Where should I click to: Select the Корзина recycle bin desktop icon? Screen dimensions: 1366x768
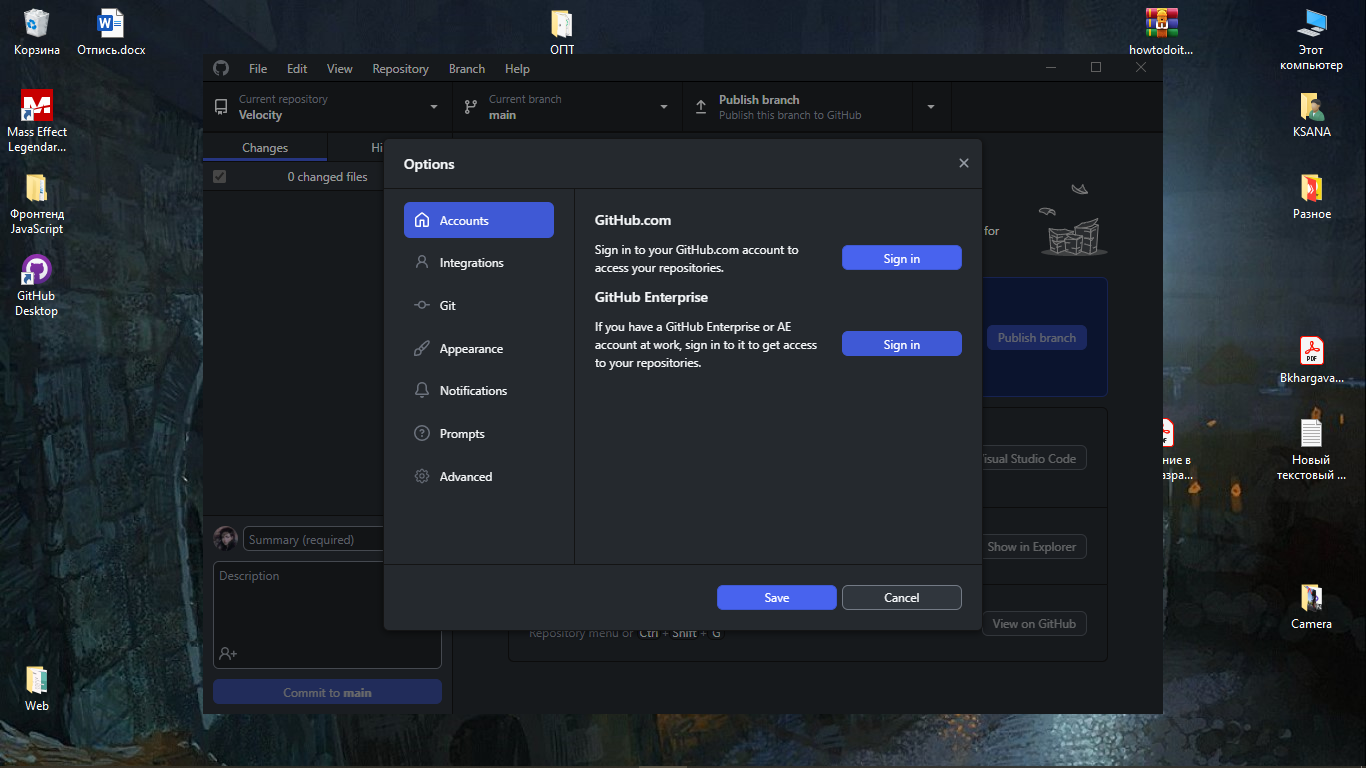coord(37,31)
